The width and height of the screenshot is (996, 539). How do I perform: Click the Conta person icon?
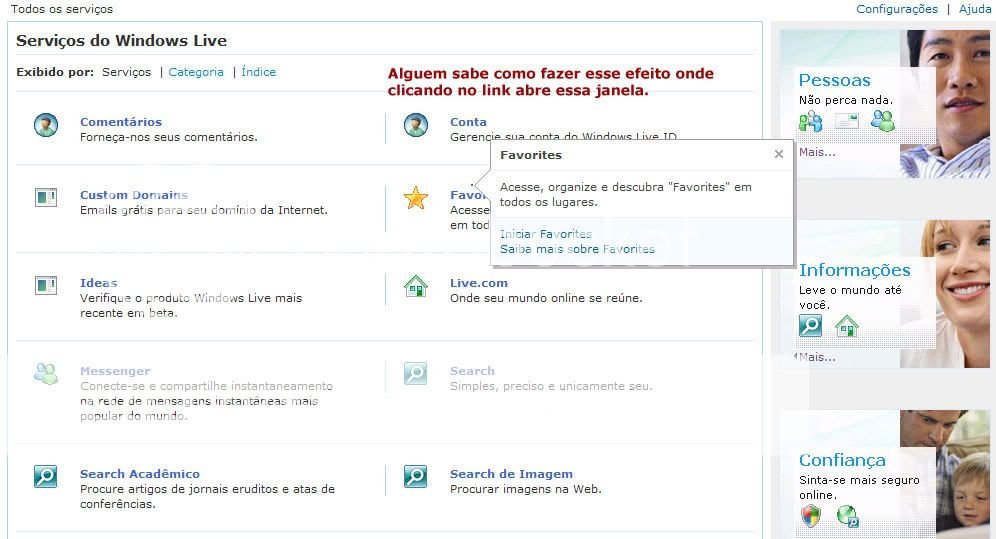[x=416, y=125]
